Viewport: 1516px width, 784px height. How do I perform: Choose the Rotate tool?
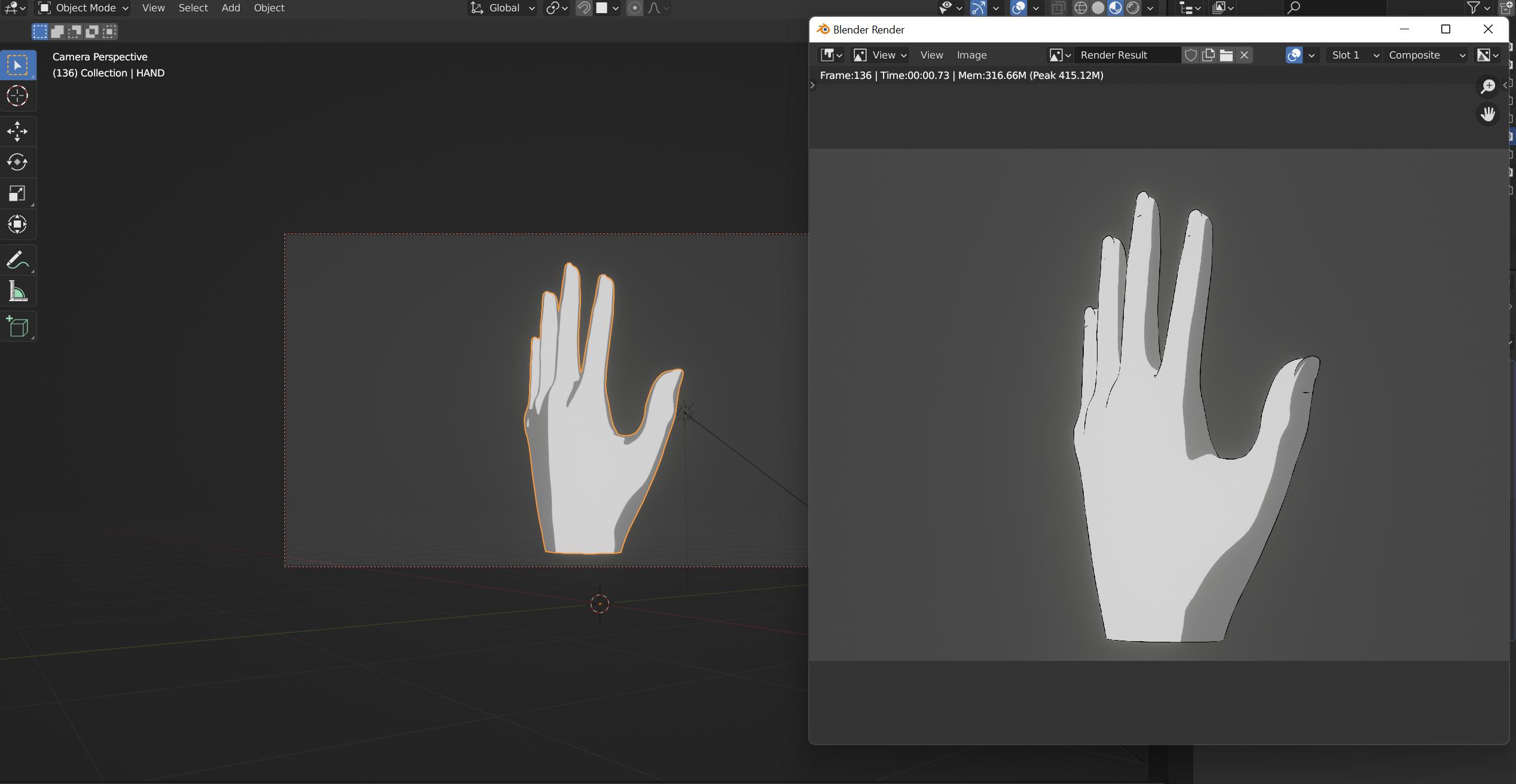18,163
